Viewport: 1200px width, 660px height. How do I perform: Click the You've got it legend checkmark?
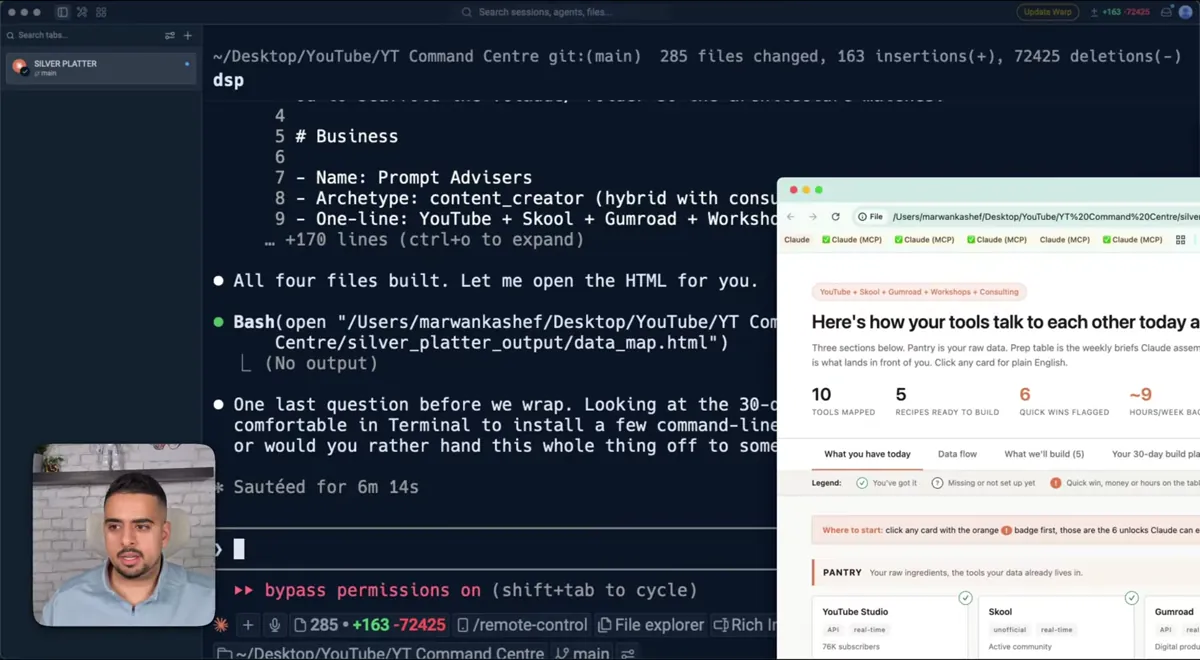tap(862, 483)
